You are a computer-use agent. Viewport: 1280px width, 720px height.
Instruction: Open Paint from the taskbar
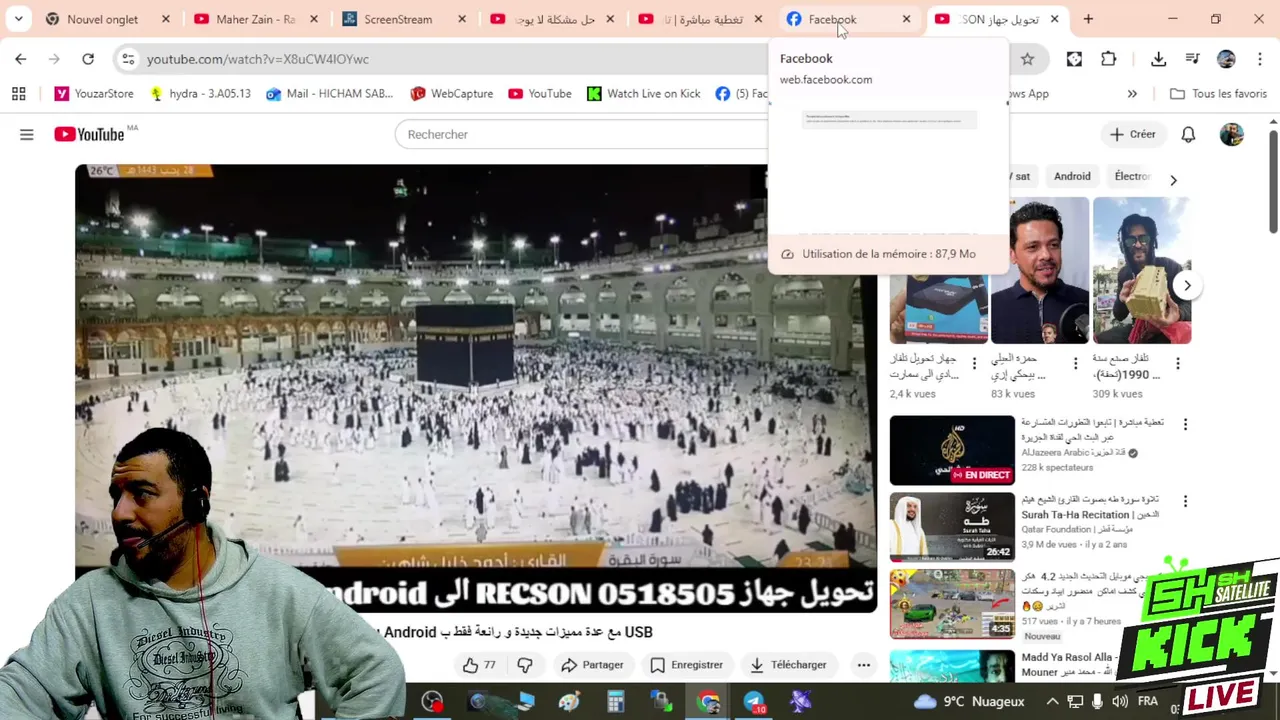[569, 702]
